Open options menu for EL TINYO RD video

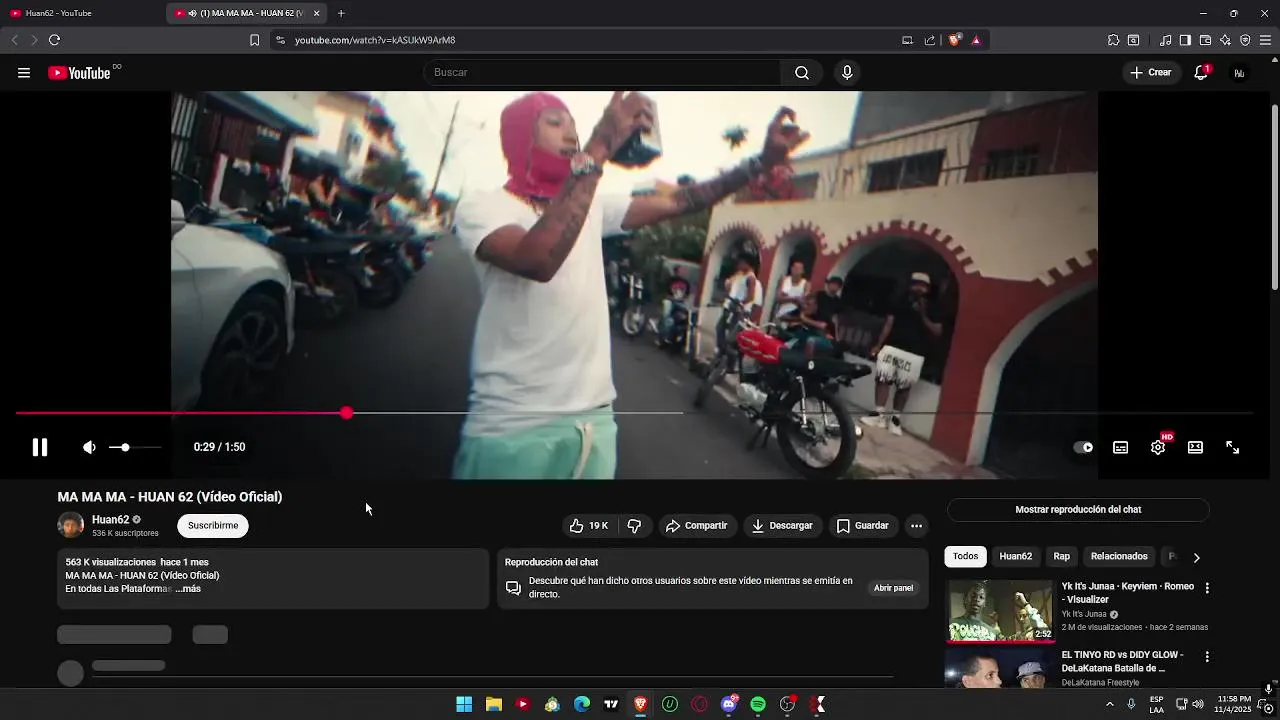click(1207, 657)
